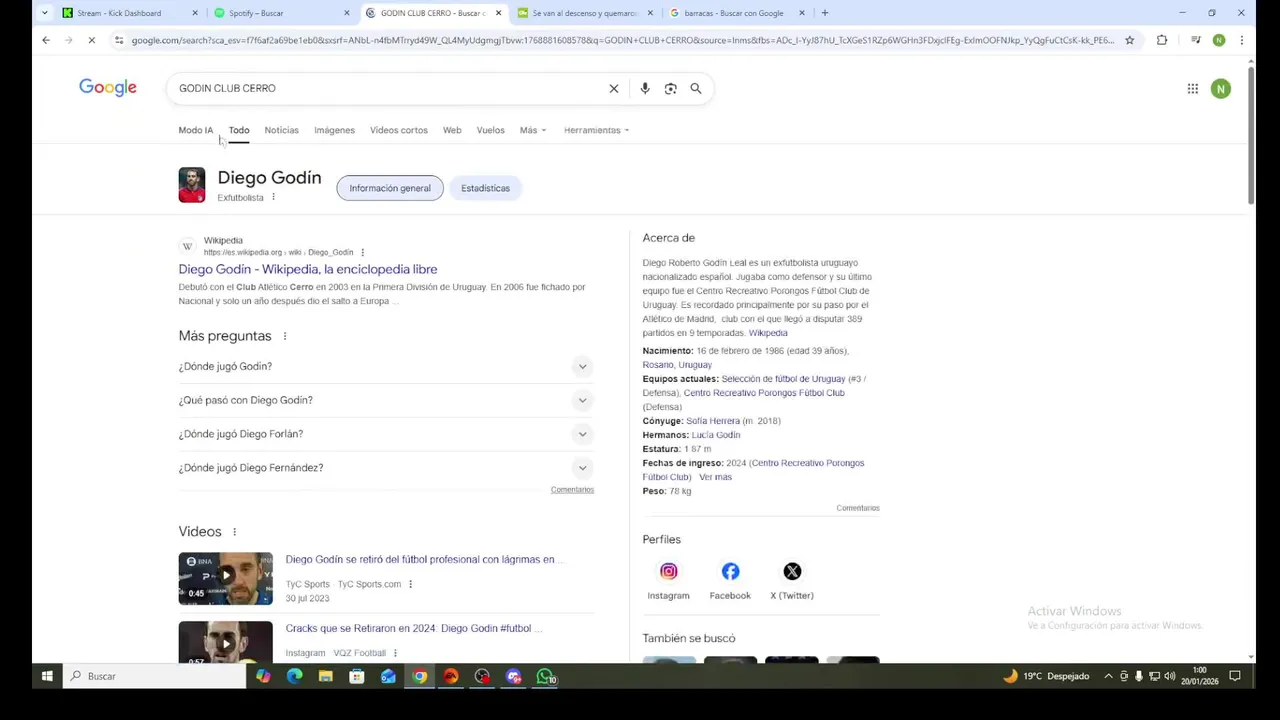1280x720 pixels.
Task: Open Diego Godín's X (Twitter) profile
Action: [792, 580]
